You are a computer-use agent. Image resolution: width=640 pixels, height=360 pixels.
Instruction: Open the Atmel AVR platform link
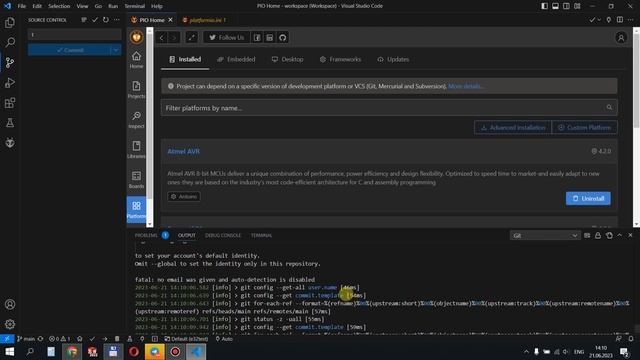pos(184,151)
